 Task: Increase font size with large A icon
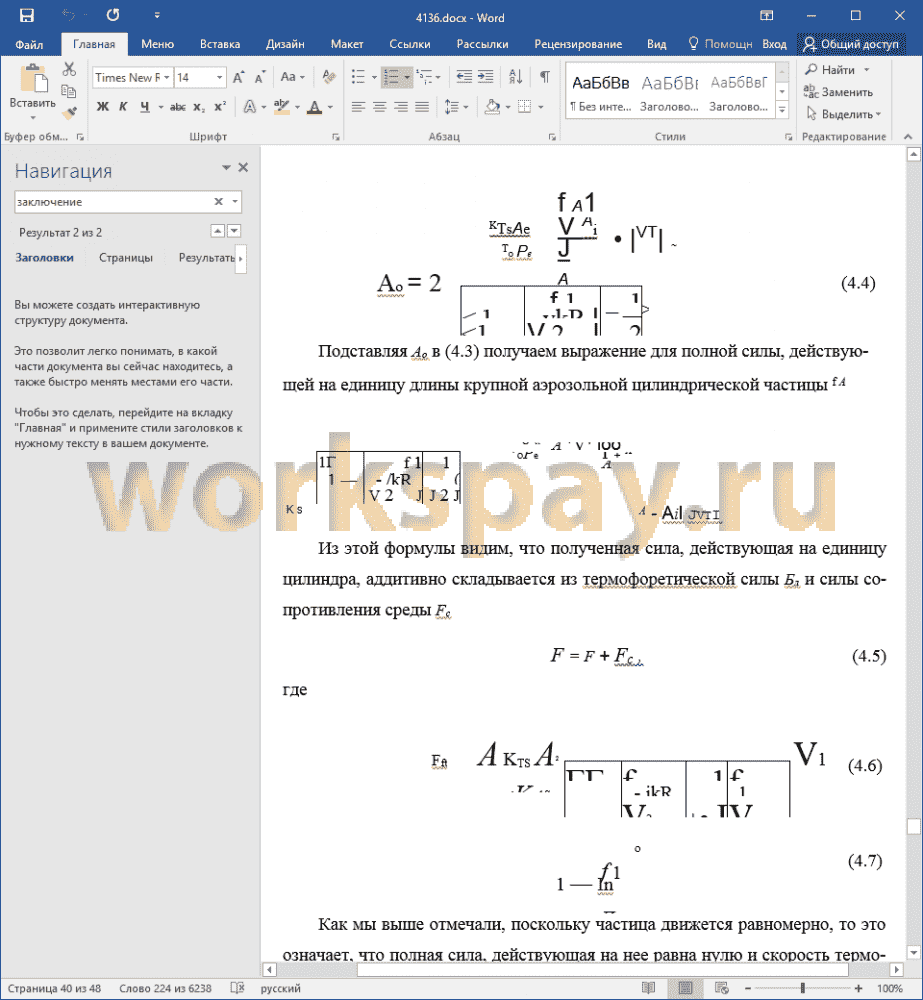238,78
